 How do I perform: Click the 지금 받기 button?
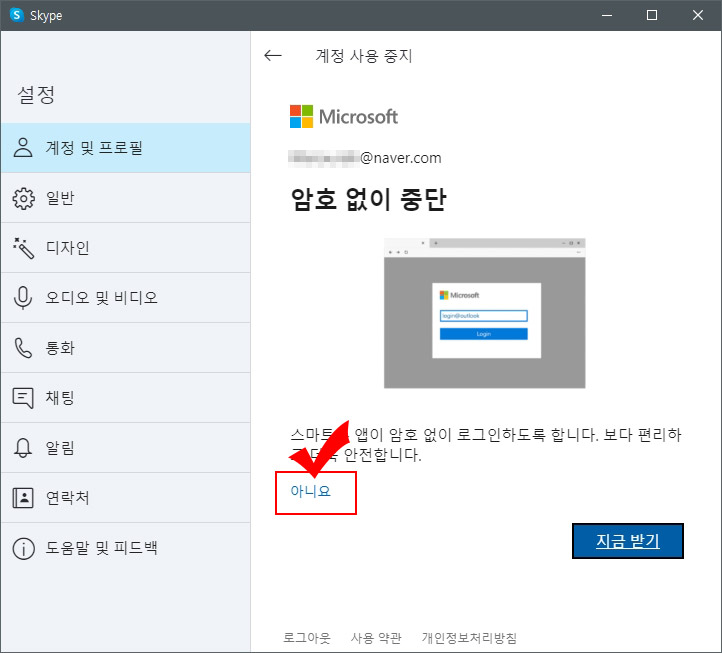(628, 541)
